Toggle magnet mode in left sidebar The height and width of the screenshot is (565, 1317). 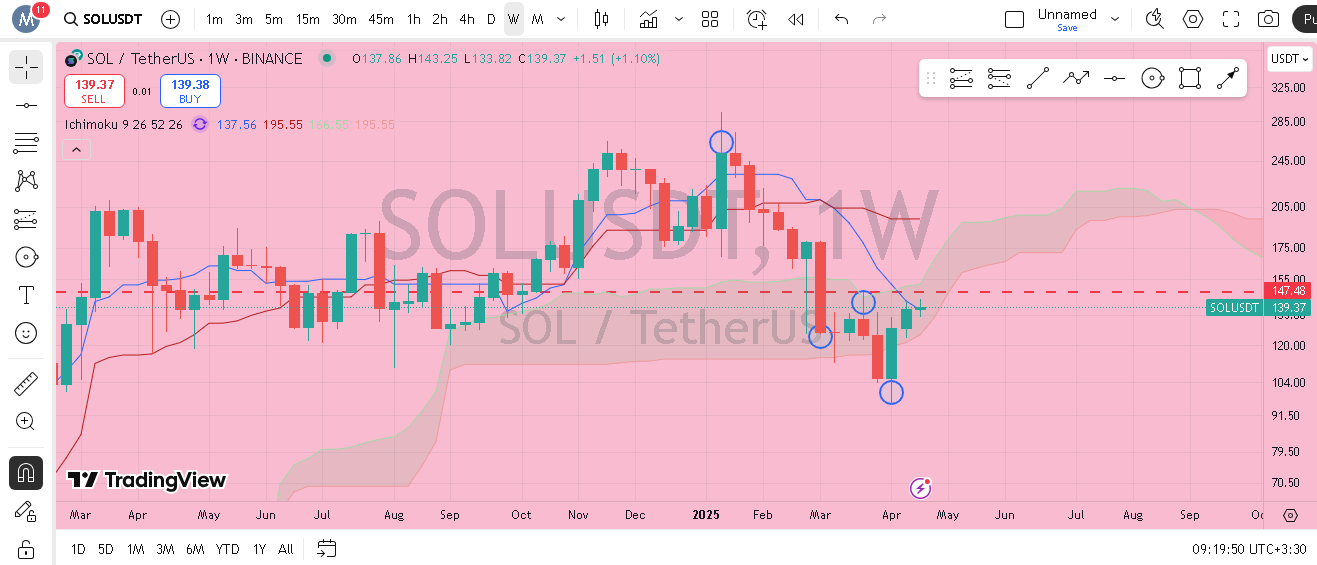(26, 473)
